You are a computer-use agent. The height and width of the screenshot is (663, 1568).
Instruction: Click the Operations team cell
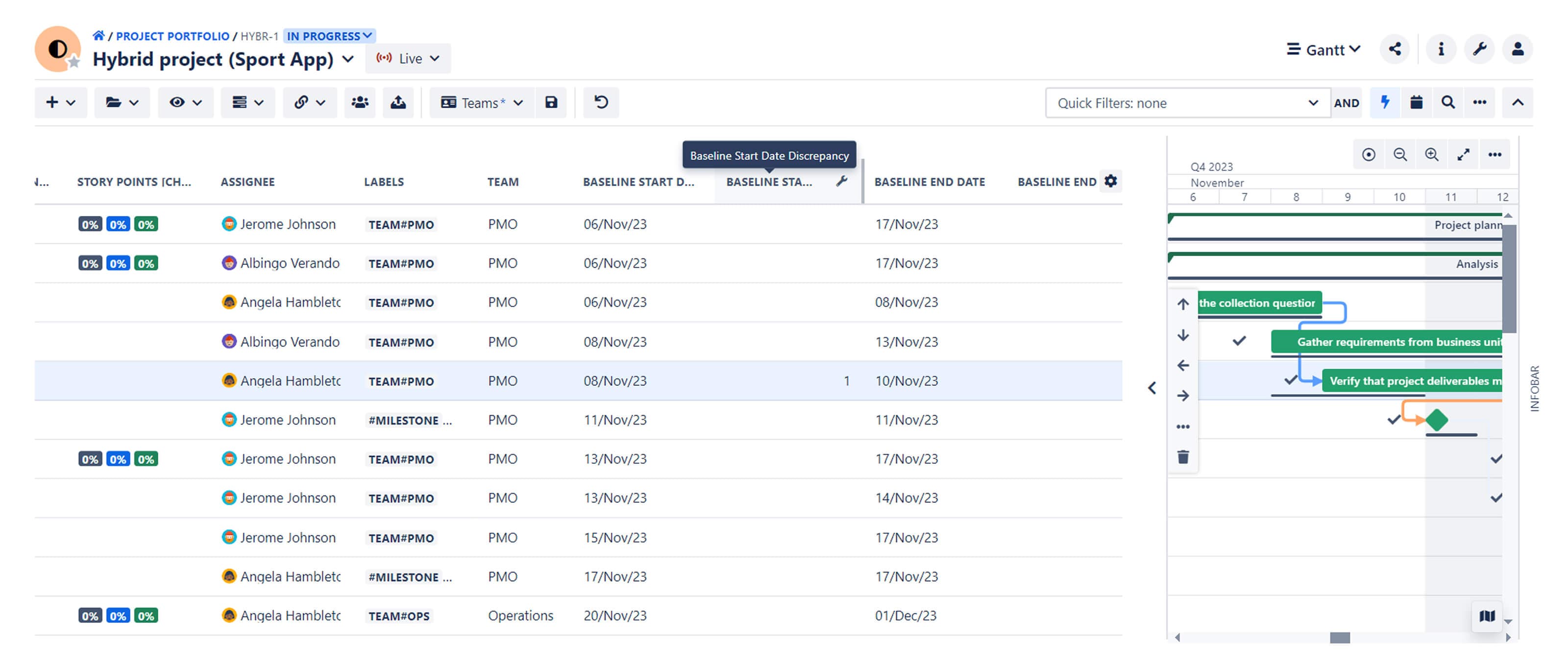(x=520, y=616)
